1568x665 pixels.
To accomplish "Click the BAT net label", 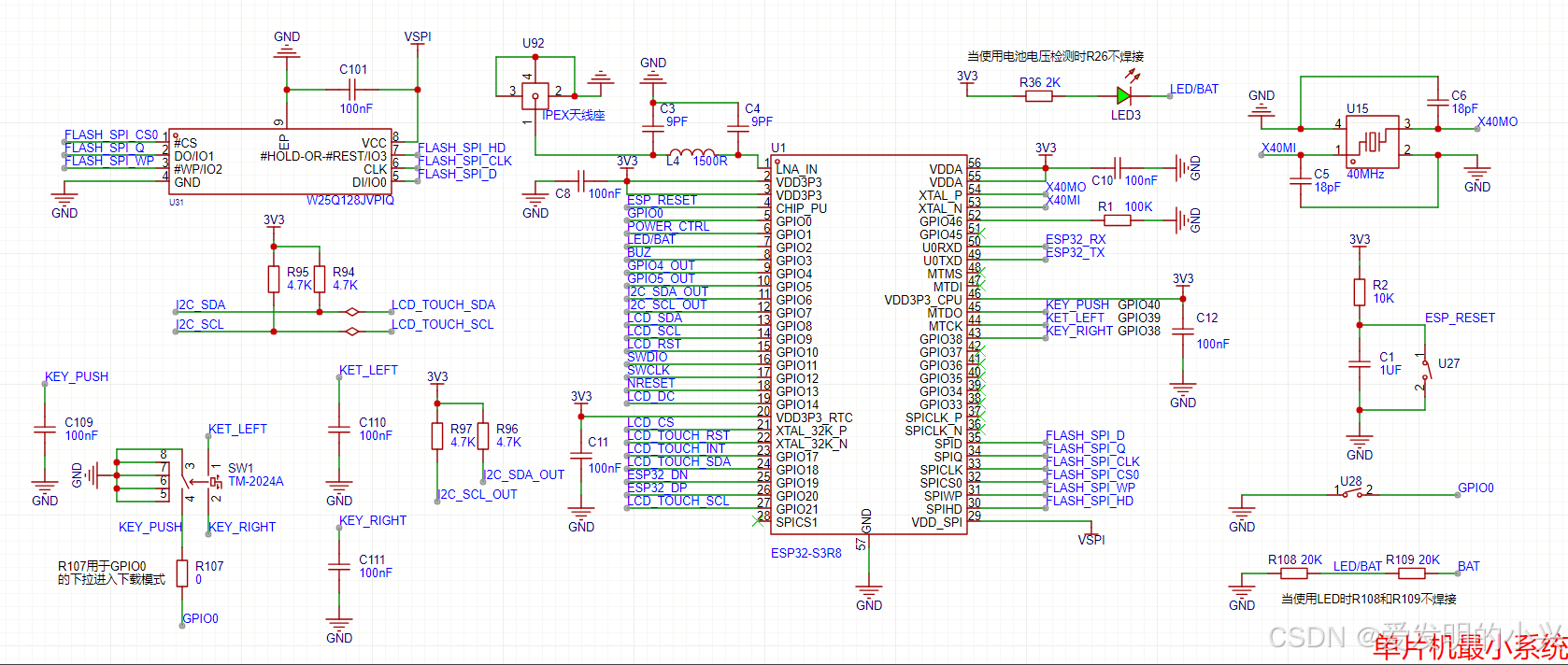I will pyautogui.click(x=1469, y=566).
